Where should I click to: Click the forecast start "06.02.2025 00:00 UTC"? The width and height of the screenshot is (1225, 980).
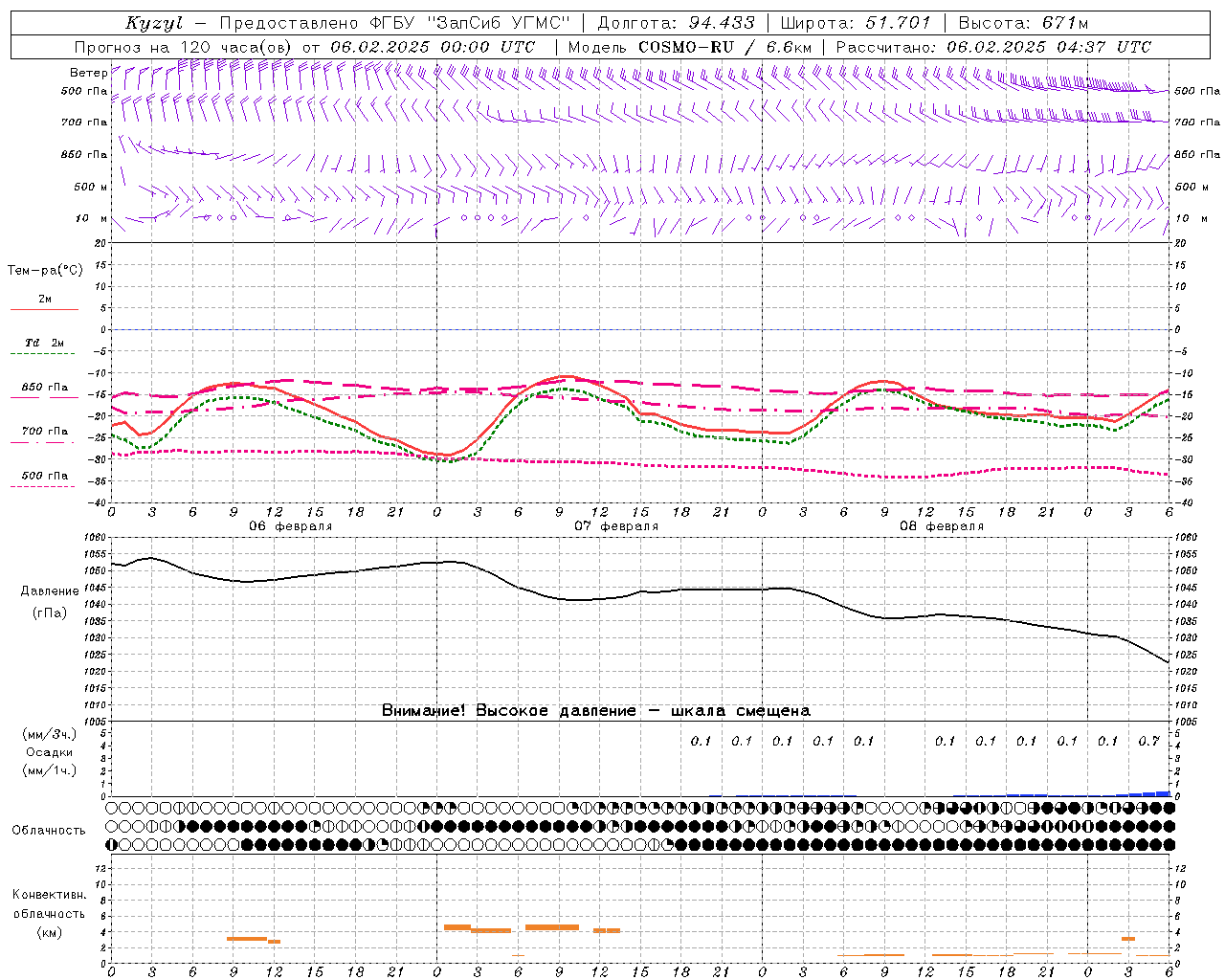pos(433,47)
